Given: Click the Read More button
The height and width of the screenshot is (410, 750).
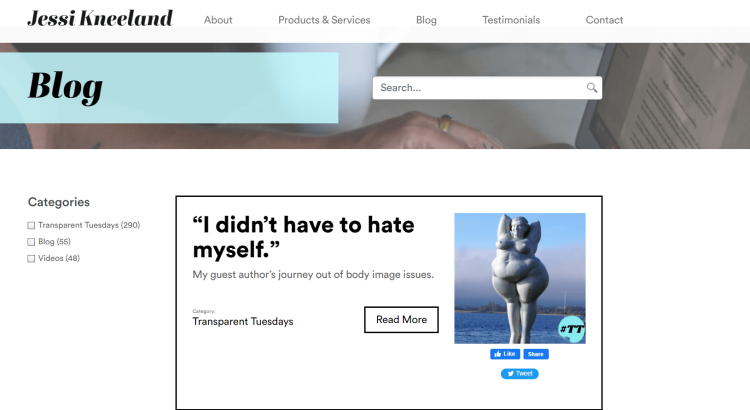Looking at the screenshot, I should coord(401,320).
